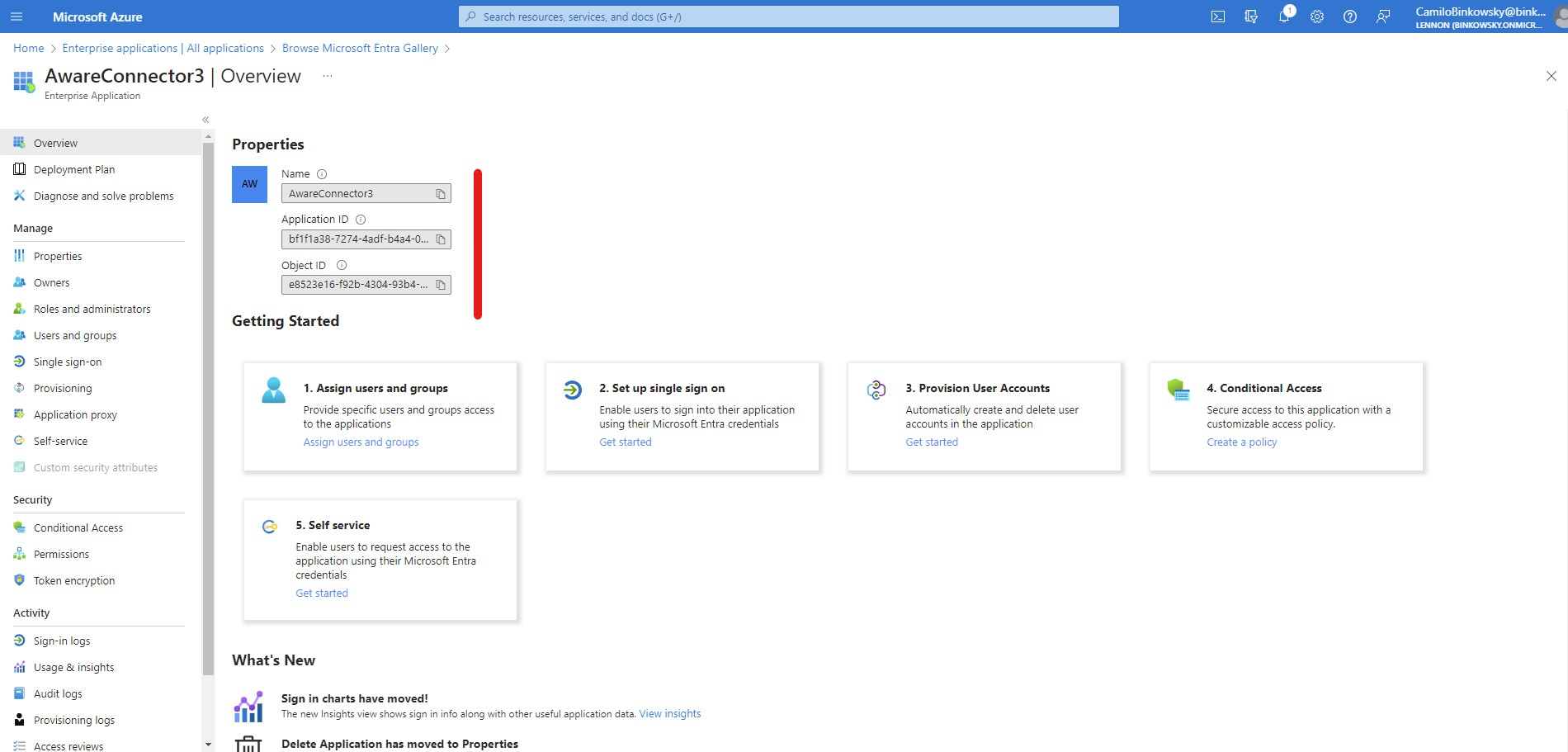Click the search resources input field
Screen dimensions: 1568x752
789,17
